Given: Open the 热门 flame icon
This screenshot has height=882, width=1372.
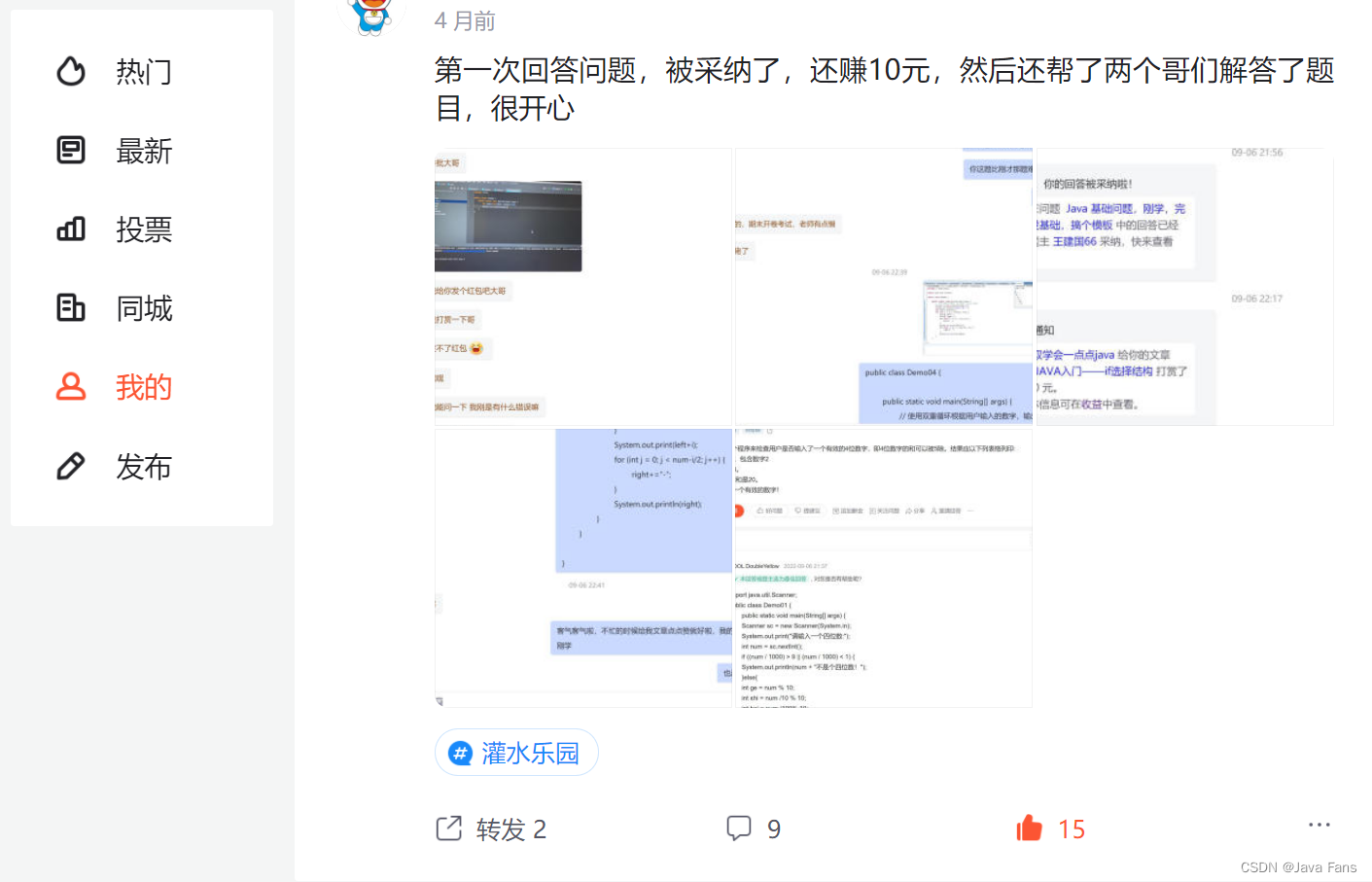Looking at the screenshot, I should point(71,71).
